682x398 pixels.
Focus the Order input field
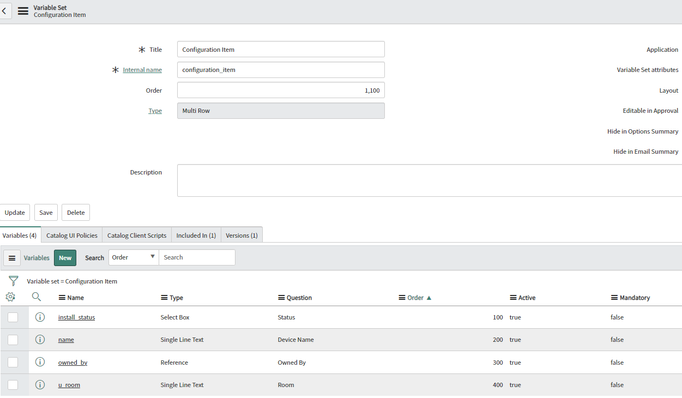click(281, 90)
